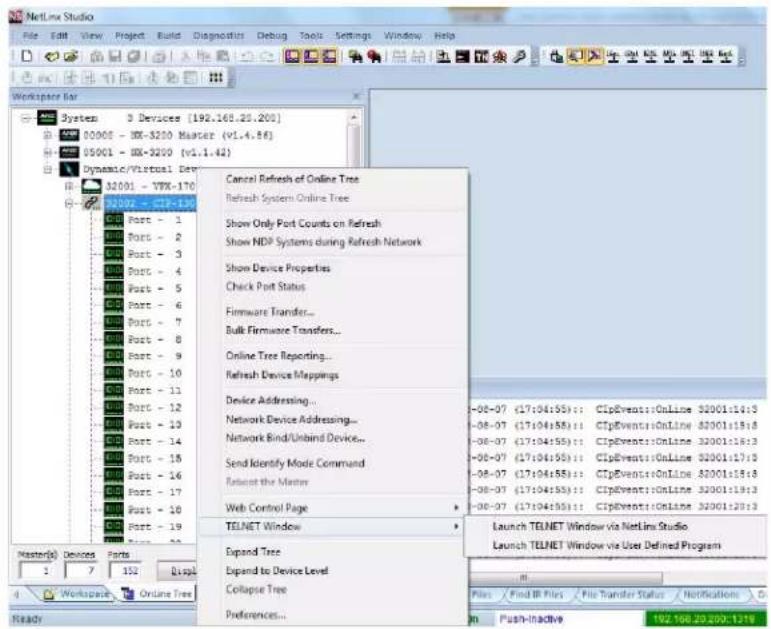The width and height of the screenshot is (771, 629).
Task: Click the New File toolbar icon
Action: (x=28, y=56)
